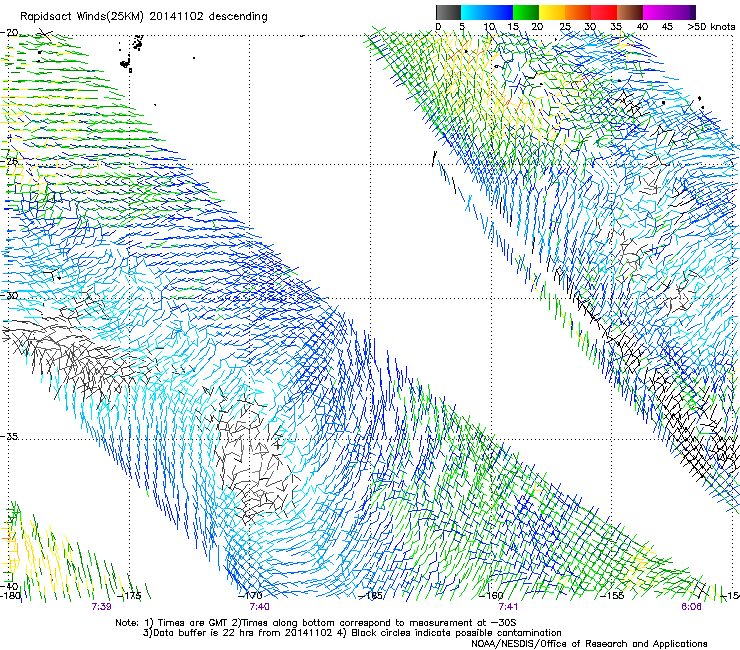Click the orange 25-30 knots color swatch

(578, 12)
